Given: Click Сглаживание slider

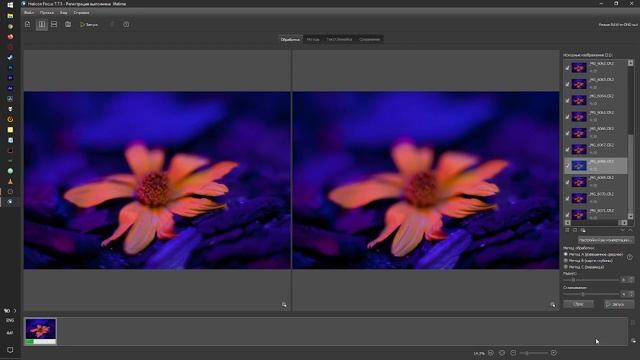Looking at the screenshot, I should click(591, 294).
